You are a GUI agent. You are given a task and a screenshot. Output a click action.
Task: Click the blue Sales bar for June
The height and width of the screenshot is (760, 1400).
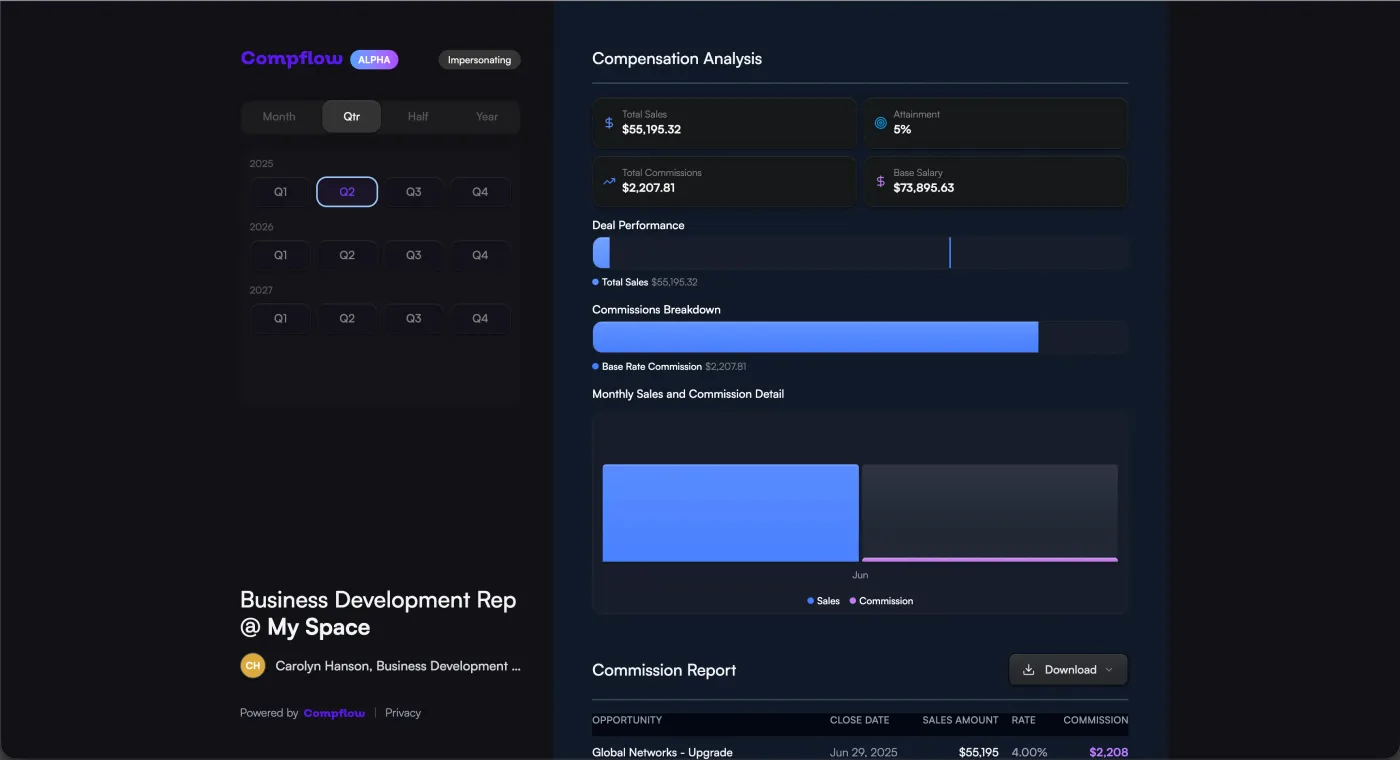pos(730,513)
